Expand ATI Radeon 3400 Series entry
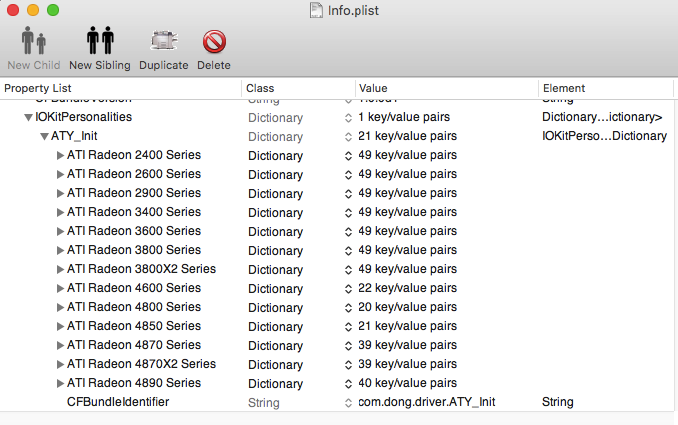 click(x=61, y=212)
